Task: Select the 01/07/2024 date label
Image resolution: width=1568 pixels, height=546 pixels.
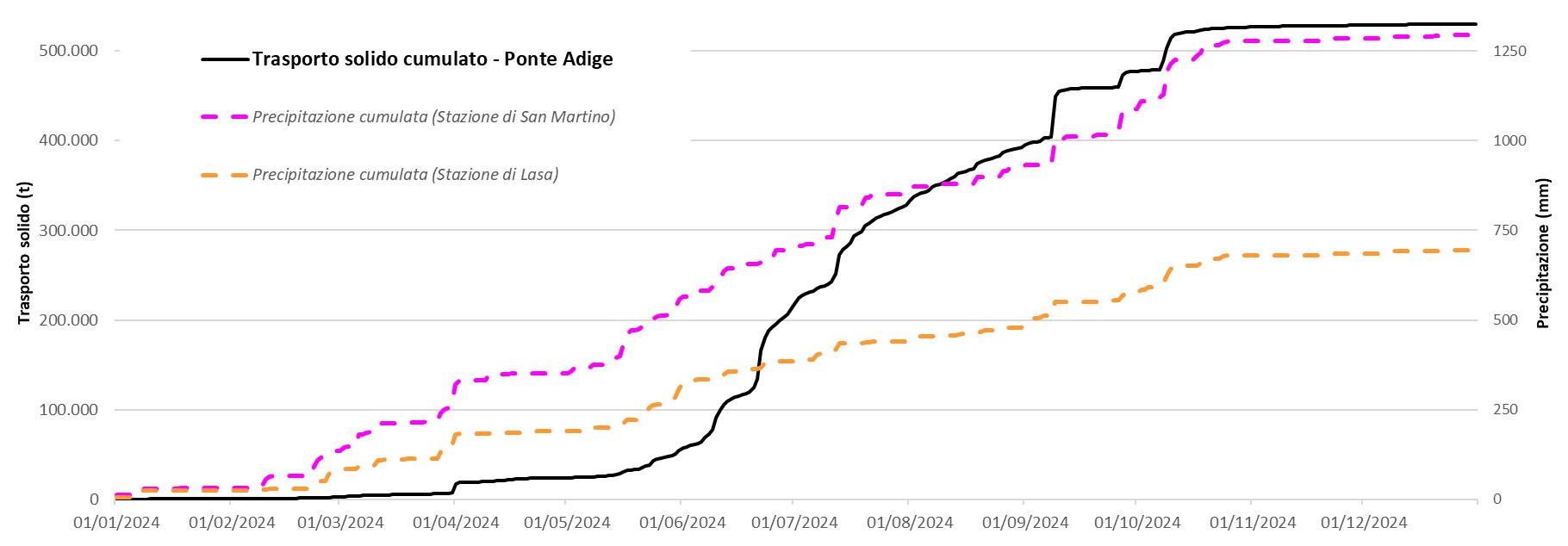Action: click(792, 523)
